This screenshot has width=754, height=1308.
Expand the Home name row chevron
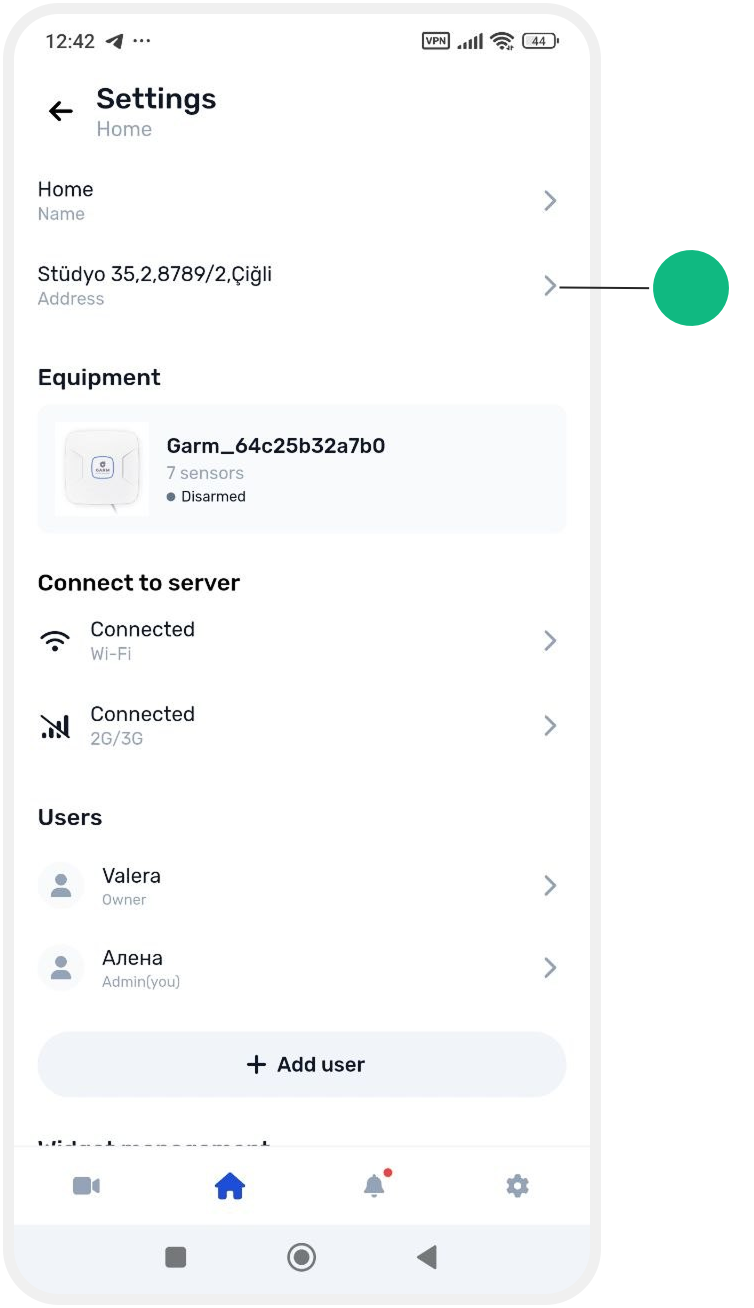[x=550, y=201]
